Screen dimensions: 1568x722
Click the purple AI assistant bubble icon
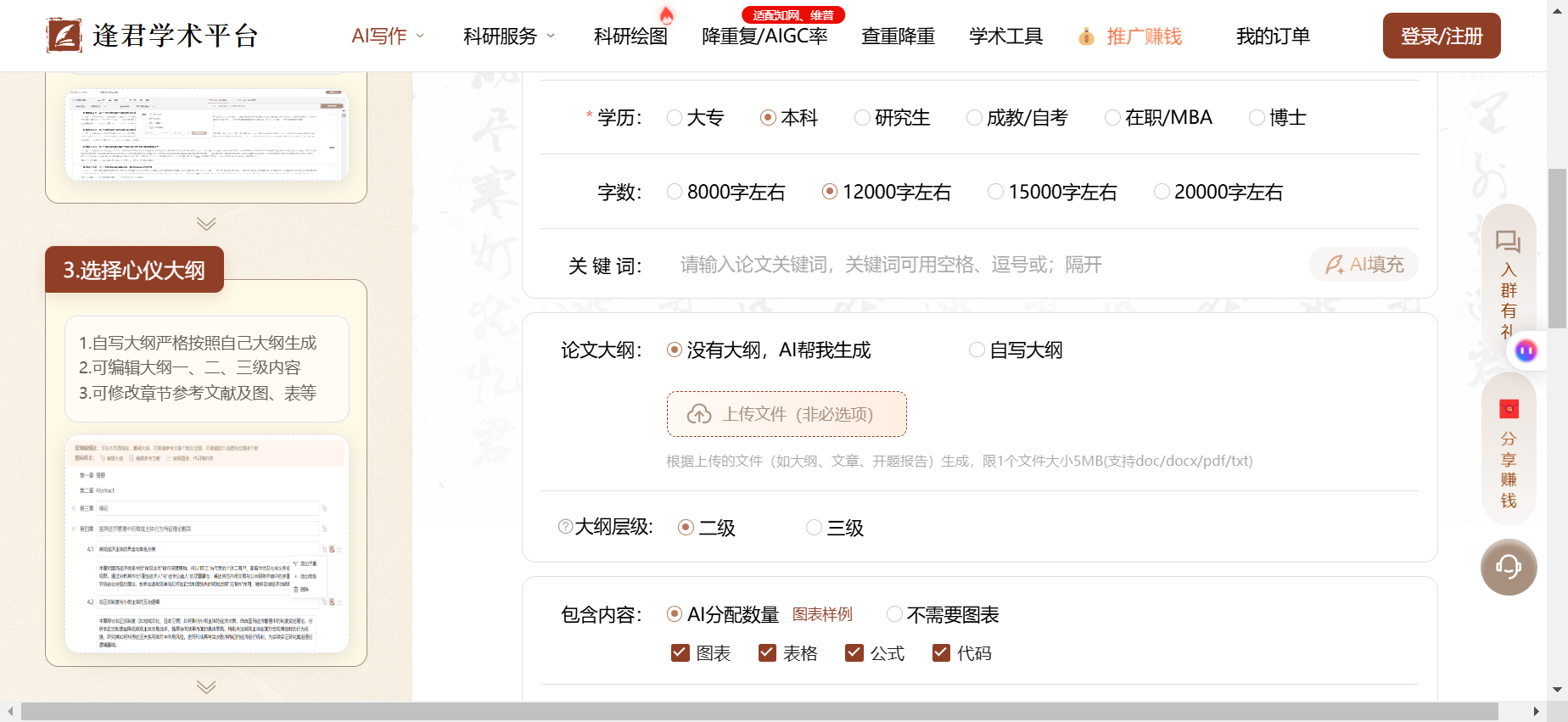coord(1526,350)
